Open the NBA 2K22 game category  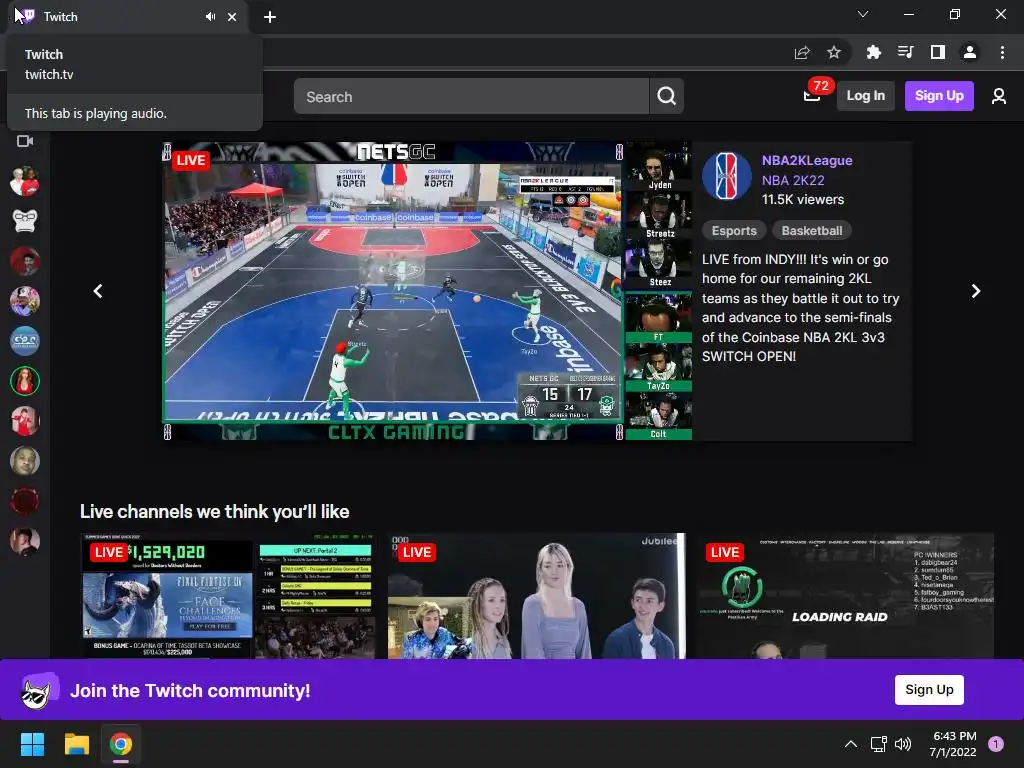(793, 180)
